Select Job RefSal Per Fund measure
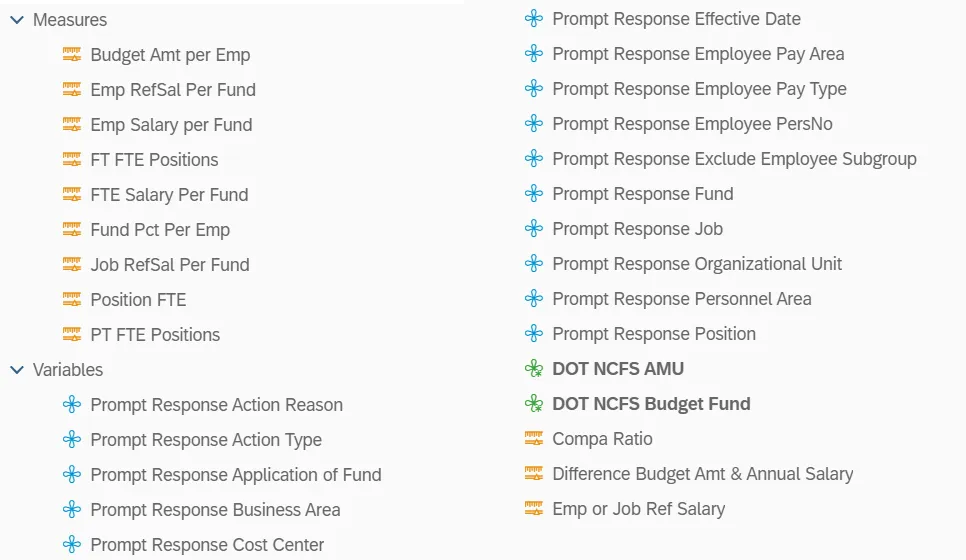The width and height of the screenshot is (966, 560). coord(170,265)
